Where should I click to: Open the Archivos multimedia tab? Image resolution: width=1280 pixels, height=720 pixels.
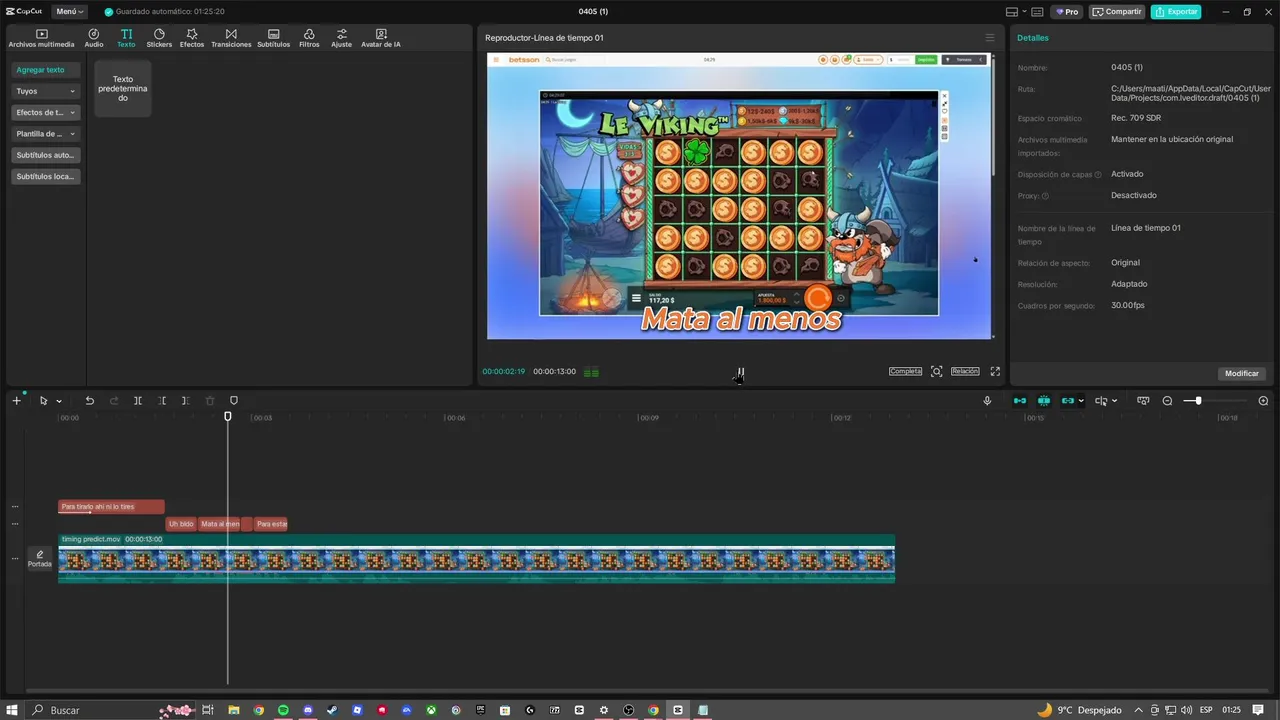pyautogui.click(x=41, y=38)
